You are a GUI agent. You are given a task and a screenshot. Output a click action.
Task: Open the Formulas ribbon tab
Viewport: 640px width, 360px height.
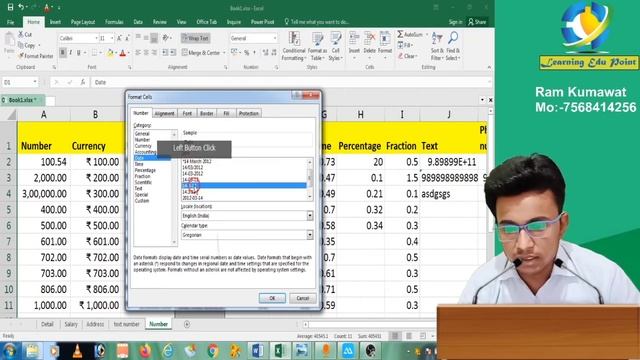pos(114,22)
